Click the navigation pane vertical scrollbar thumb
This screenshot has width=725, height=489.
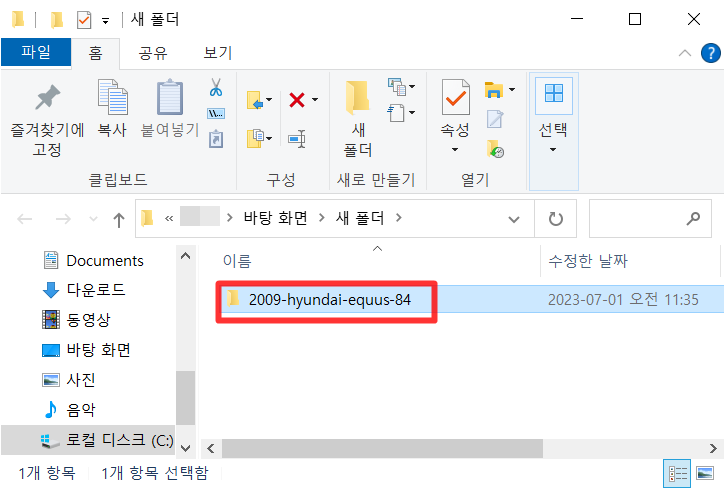click(x=185, y=397)
